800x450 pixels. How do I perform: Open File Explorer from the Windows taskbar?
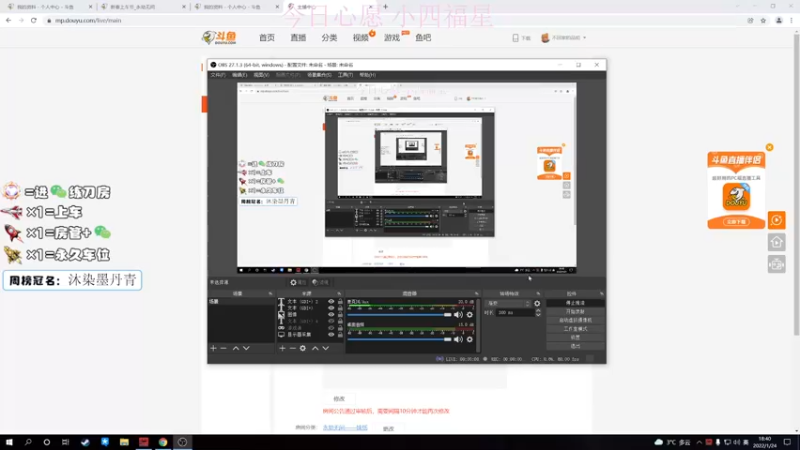tap(124, 442)
